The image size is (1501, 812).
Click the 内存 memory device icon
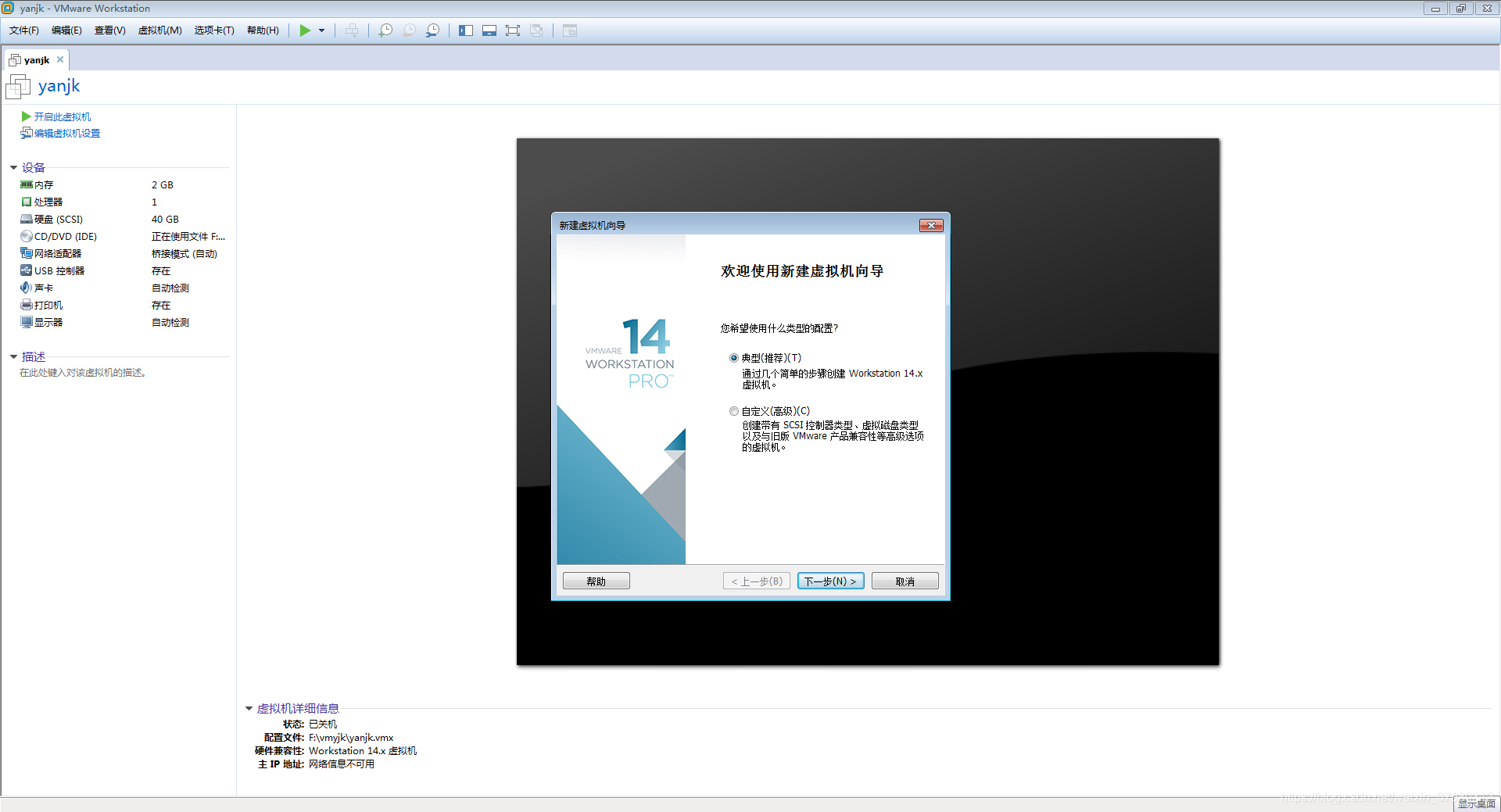point(27,185)
